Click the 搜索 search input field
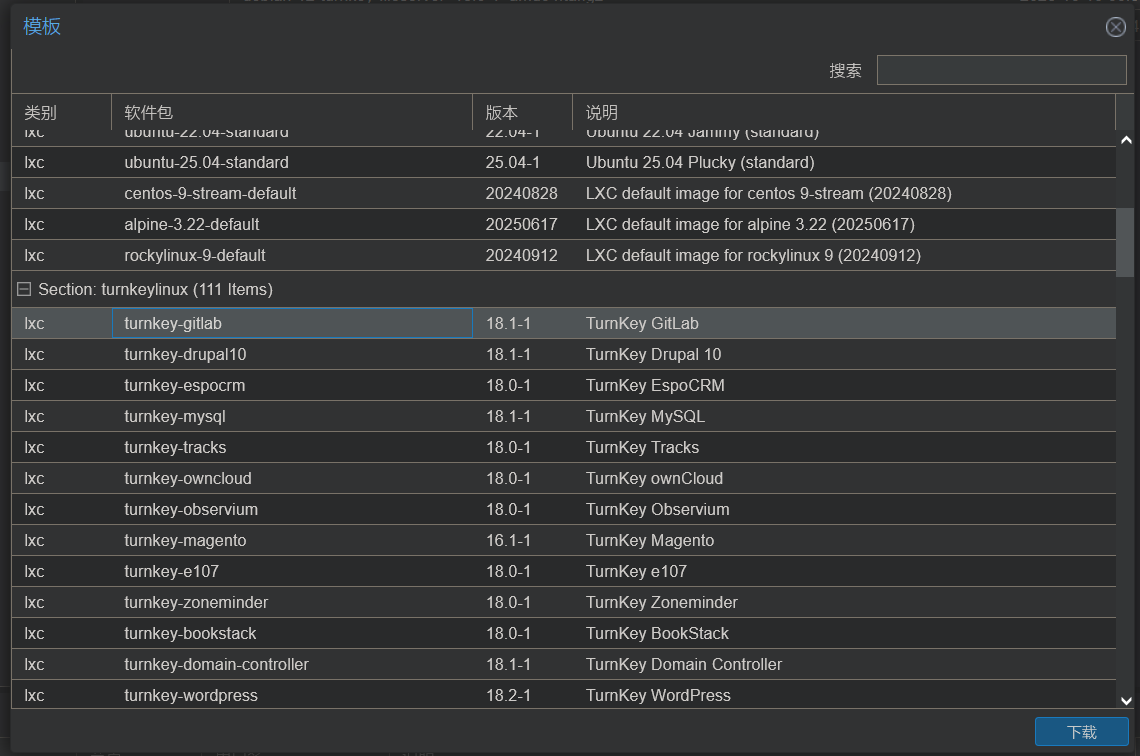Image resolution: width=1140 pixels, height=756 pixels. [x=1001, y=70]
